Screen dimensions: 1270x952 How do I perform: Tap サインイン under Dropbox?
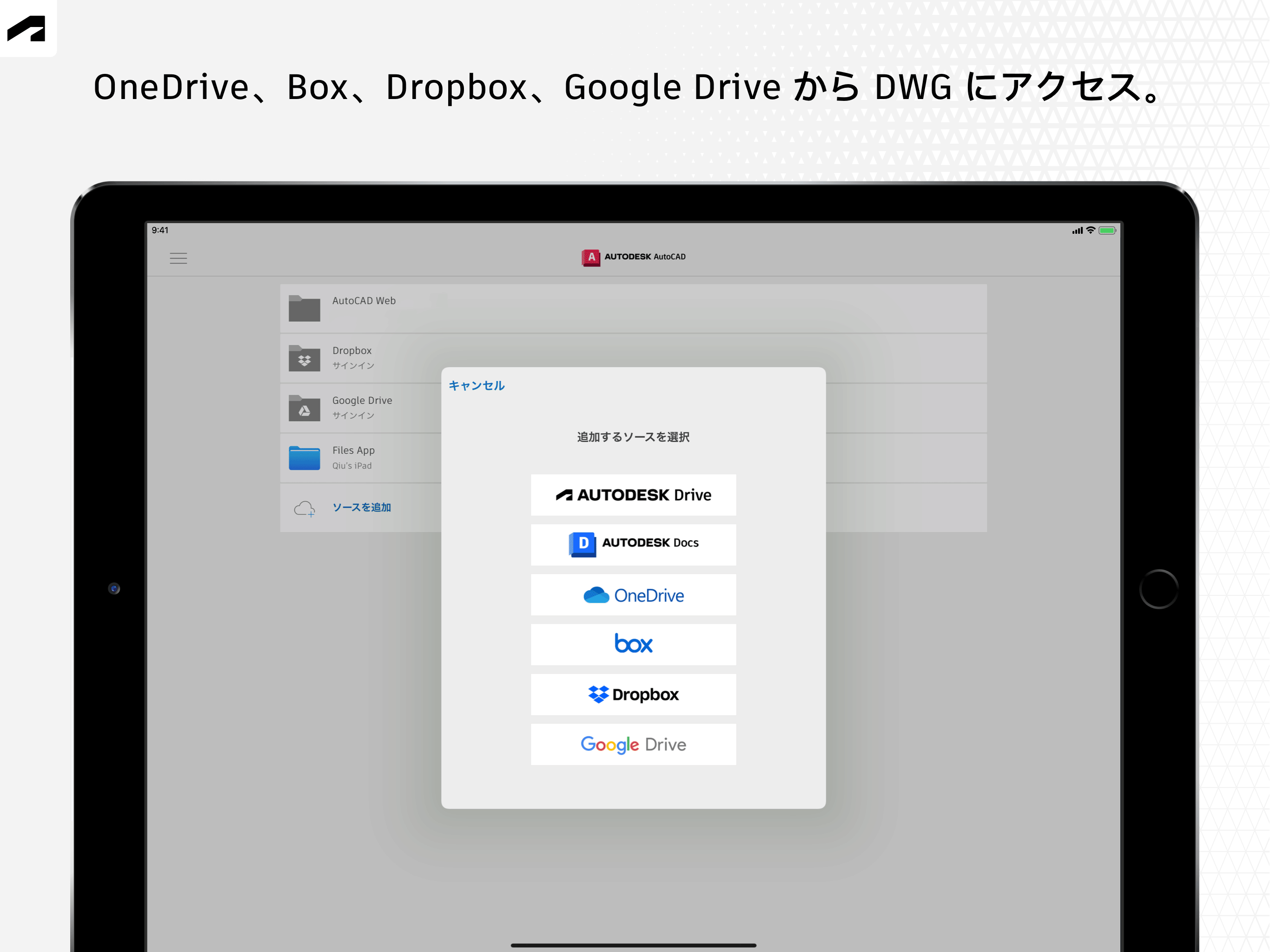(353, 366)
